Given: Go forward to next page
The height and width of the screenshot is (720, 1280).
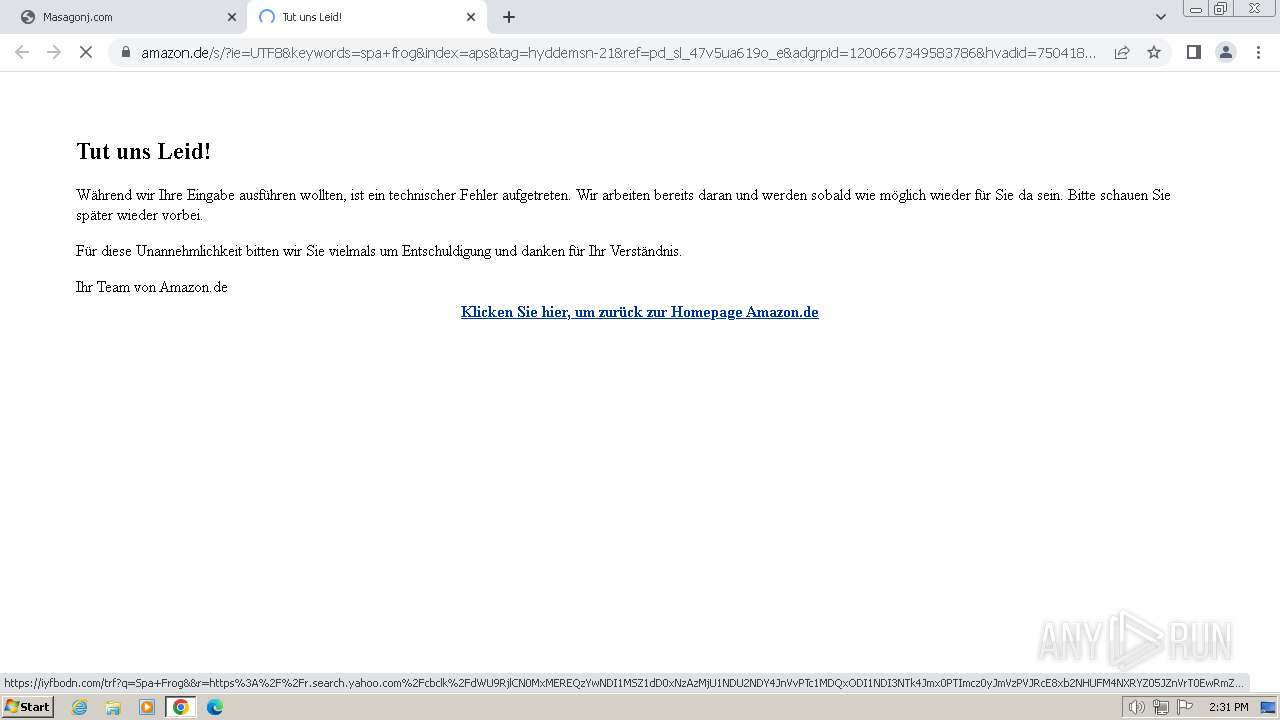Looking at the screenshot, I should pyautogui.click(x=54, y=52).
